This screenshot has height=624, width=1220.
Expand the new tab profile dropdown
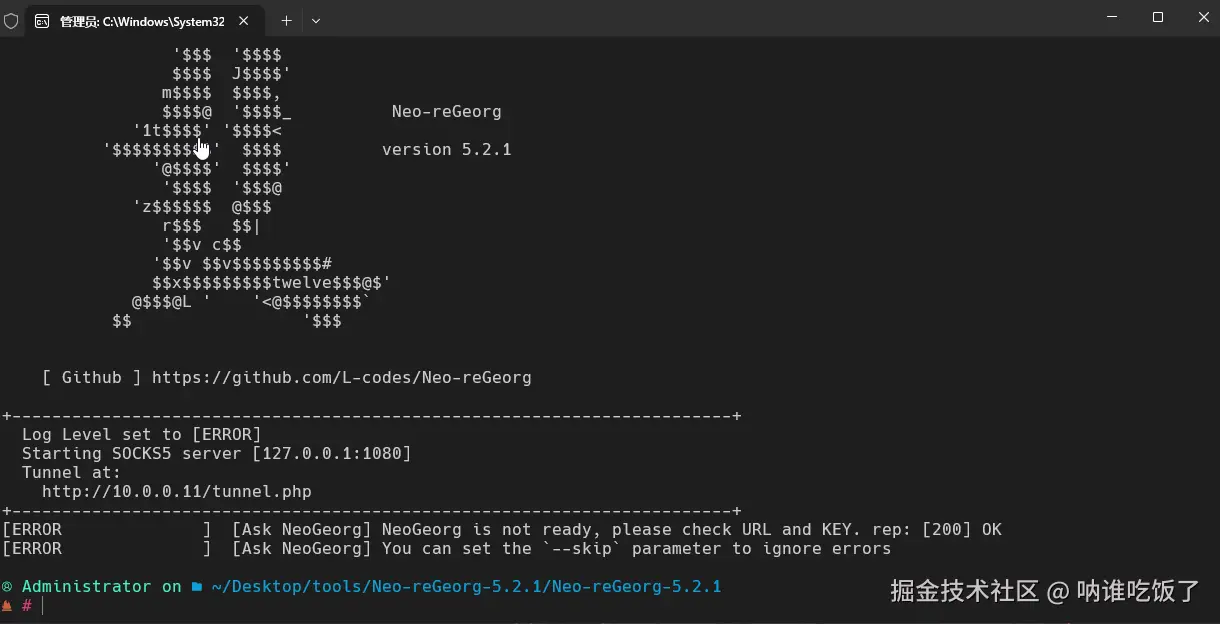tap(316, 20)
